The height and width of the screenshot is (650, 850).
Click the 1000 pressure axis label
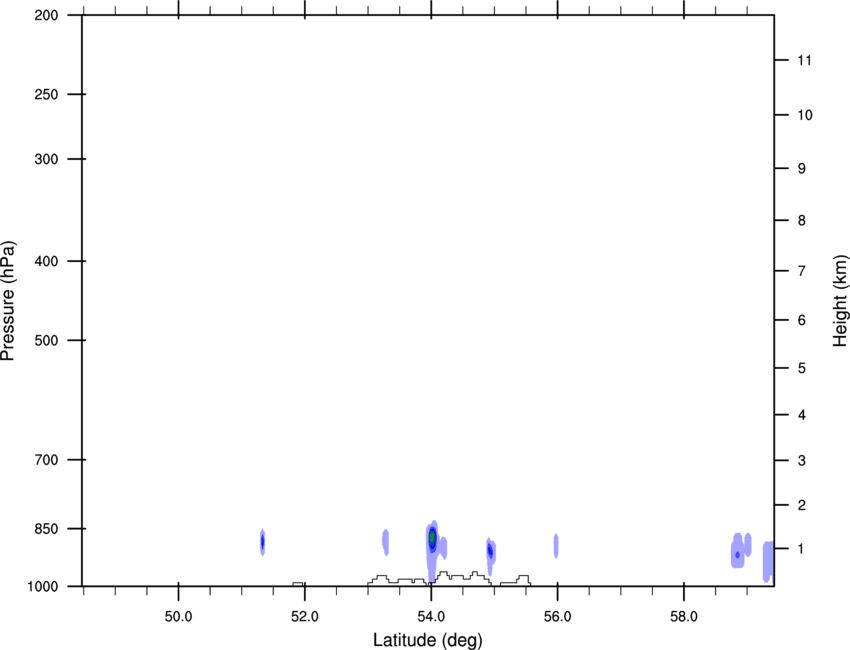pyautogui.click(x=43, y=586)
